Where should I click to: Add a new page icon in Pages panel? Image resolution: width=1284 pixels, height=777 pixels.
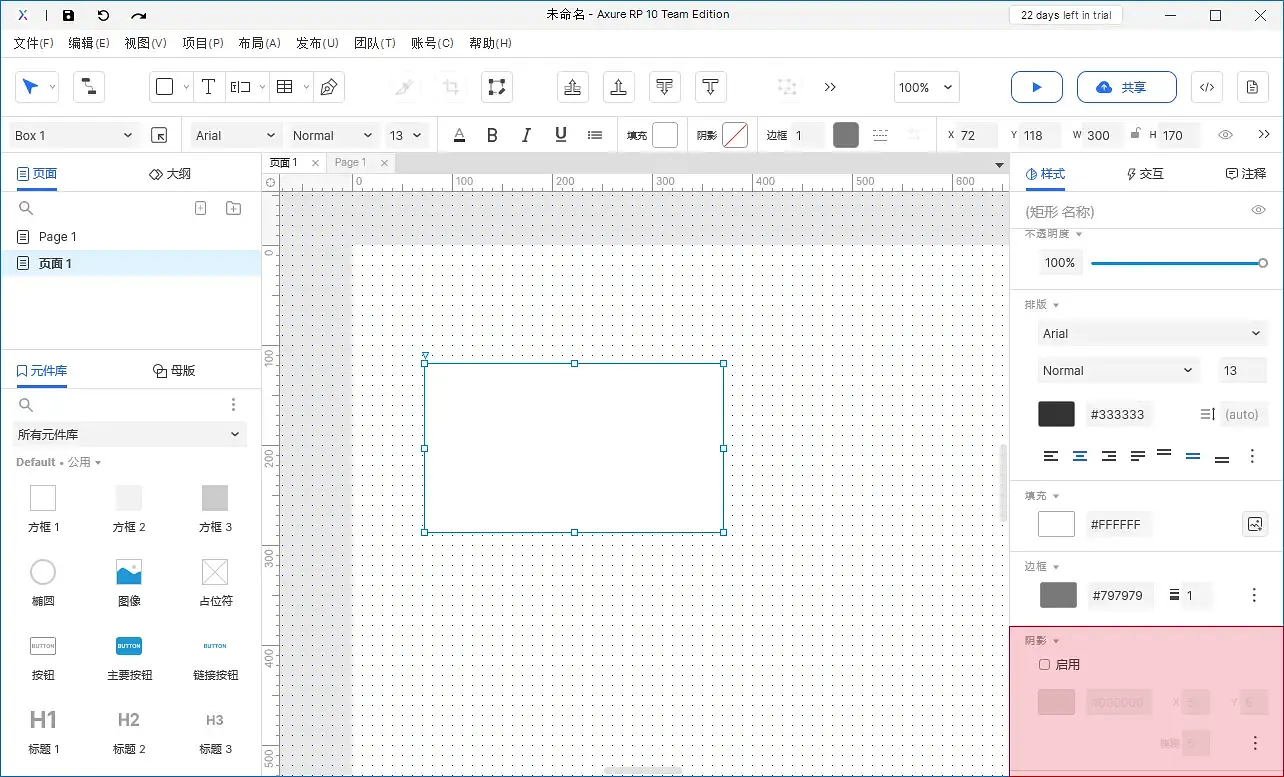click(200, 208)
